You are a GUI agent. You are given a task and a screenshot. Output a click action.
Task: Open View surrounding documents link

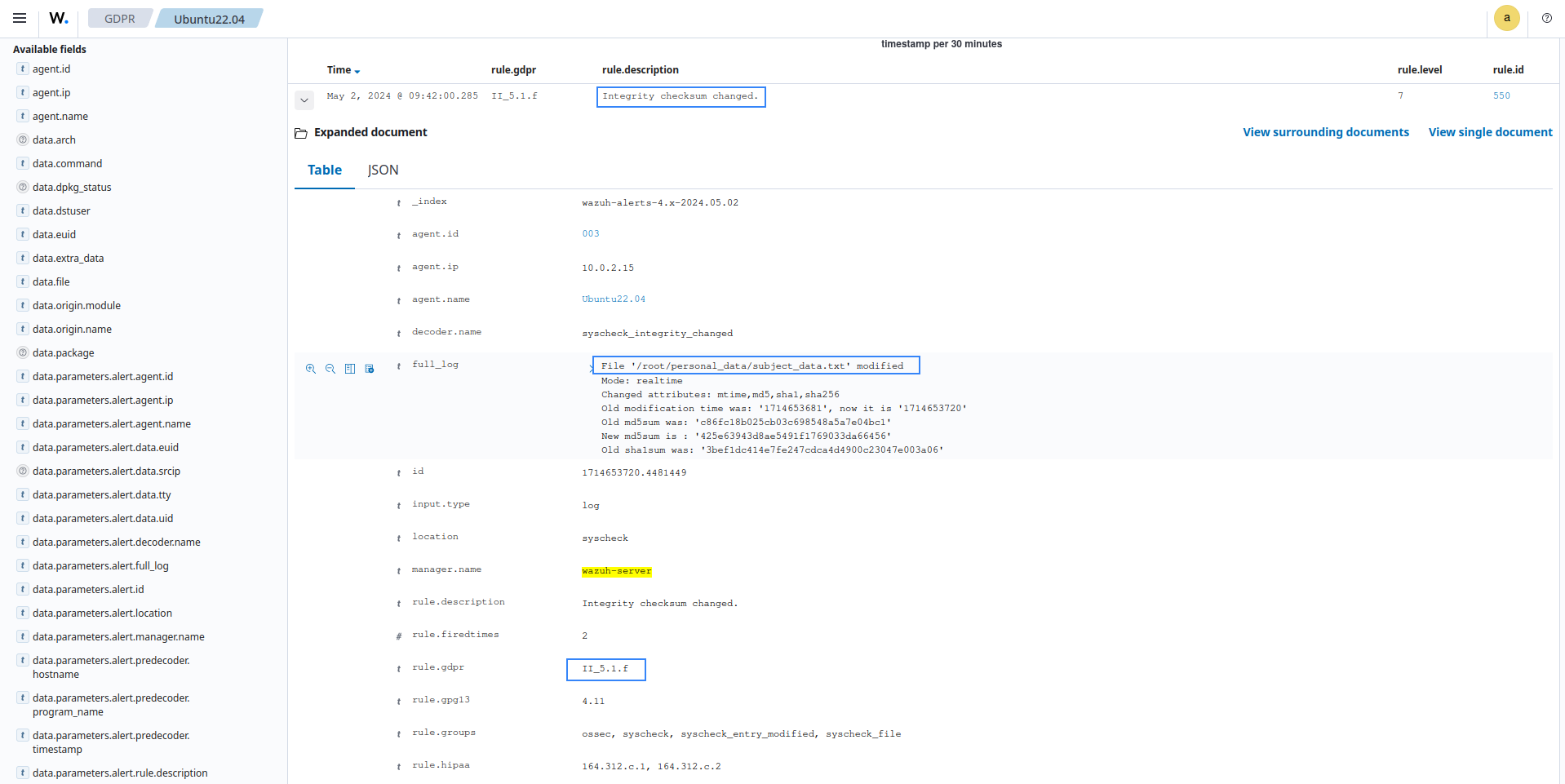1325,132
